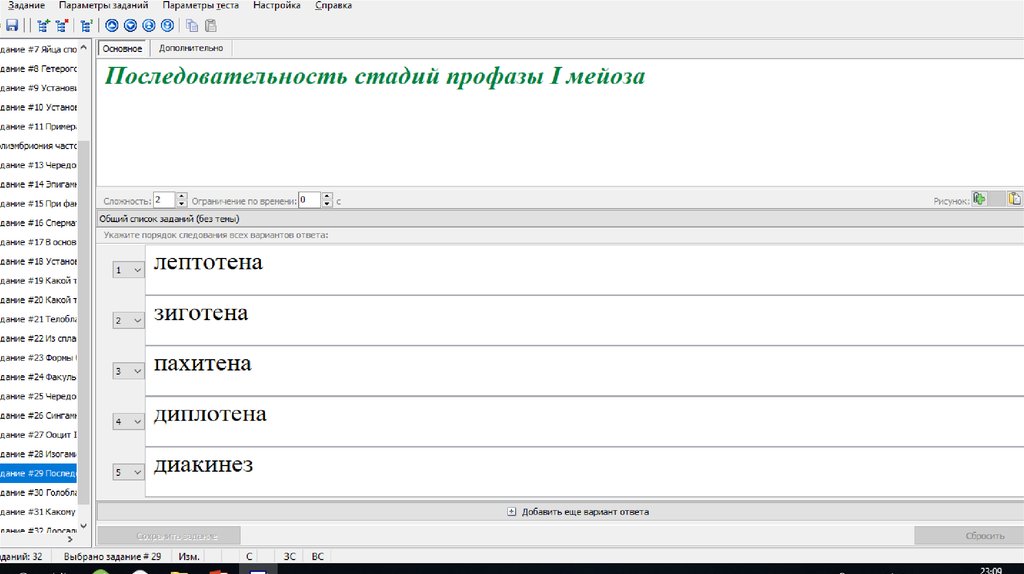Open order dropdown for лептотена

129,270
